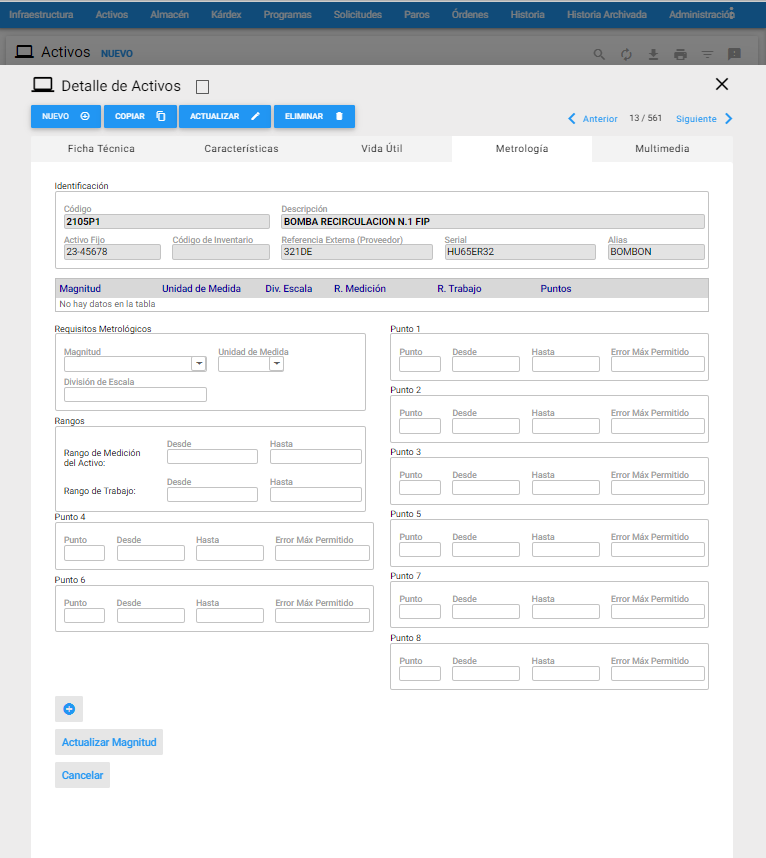Click the Div. Escala column header
The height and width of the screenshot is (858, 766).
click(x=289, y=289)
